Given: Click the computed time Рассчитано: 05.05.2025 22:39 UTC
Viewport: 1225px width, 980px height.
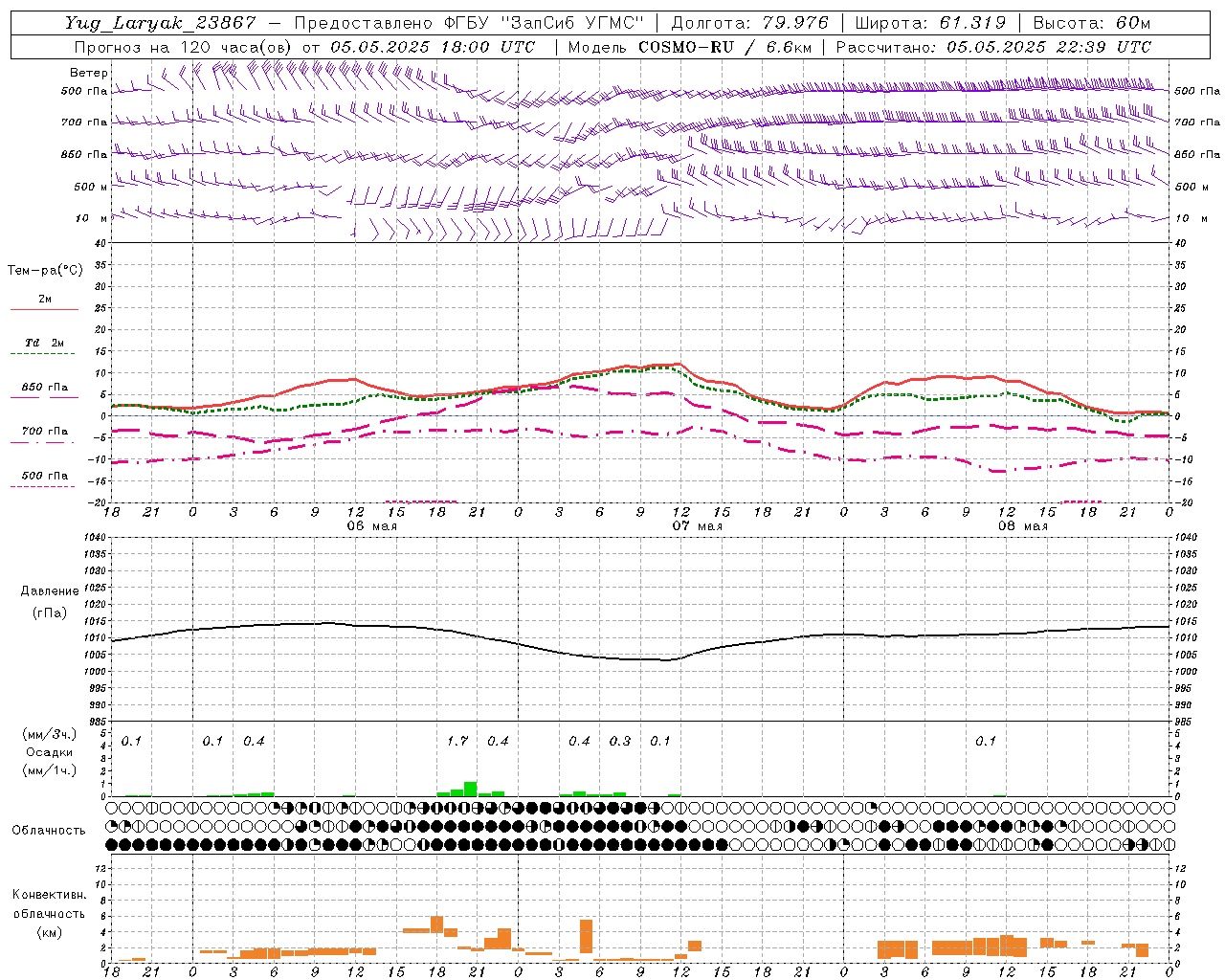Looking at the screenshot, I should click(993, 47).
